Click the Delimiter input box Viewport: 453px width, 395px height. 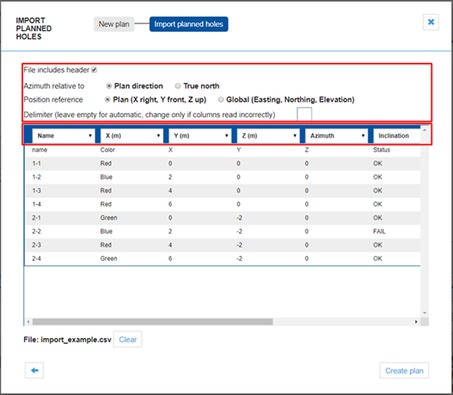(304, 114)
